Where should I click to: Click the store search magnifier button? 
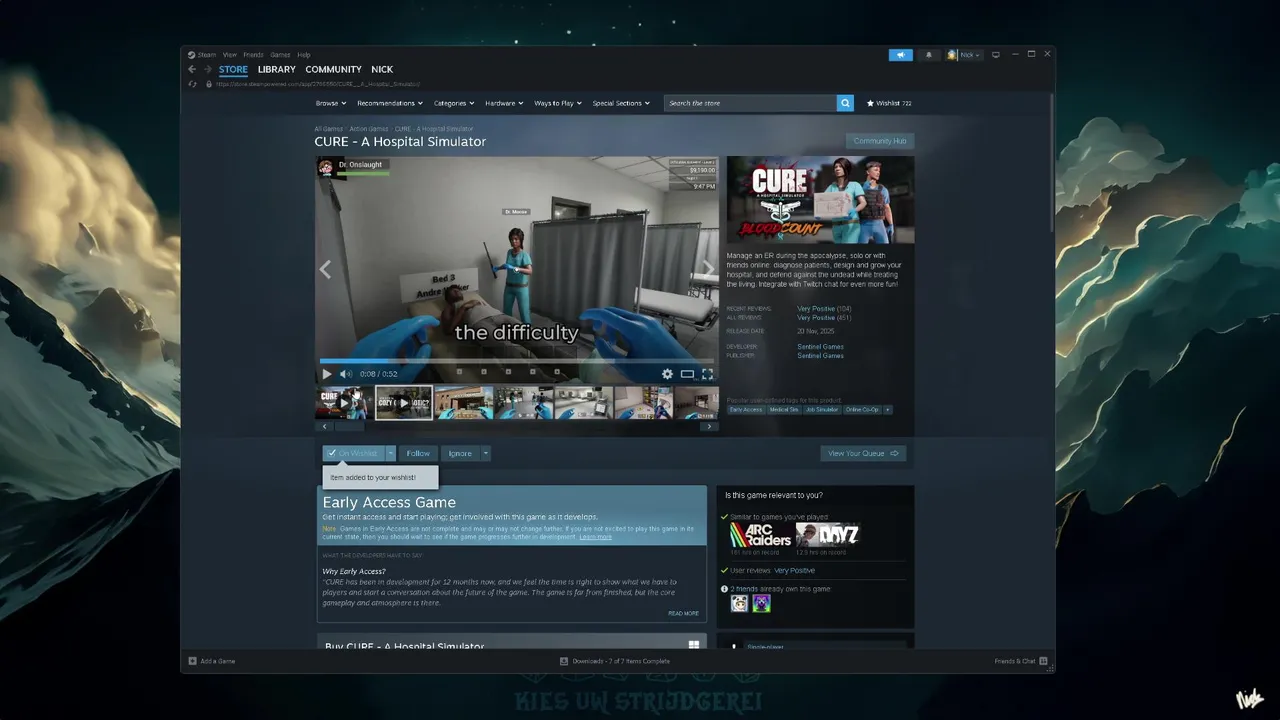(845, 103)
